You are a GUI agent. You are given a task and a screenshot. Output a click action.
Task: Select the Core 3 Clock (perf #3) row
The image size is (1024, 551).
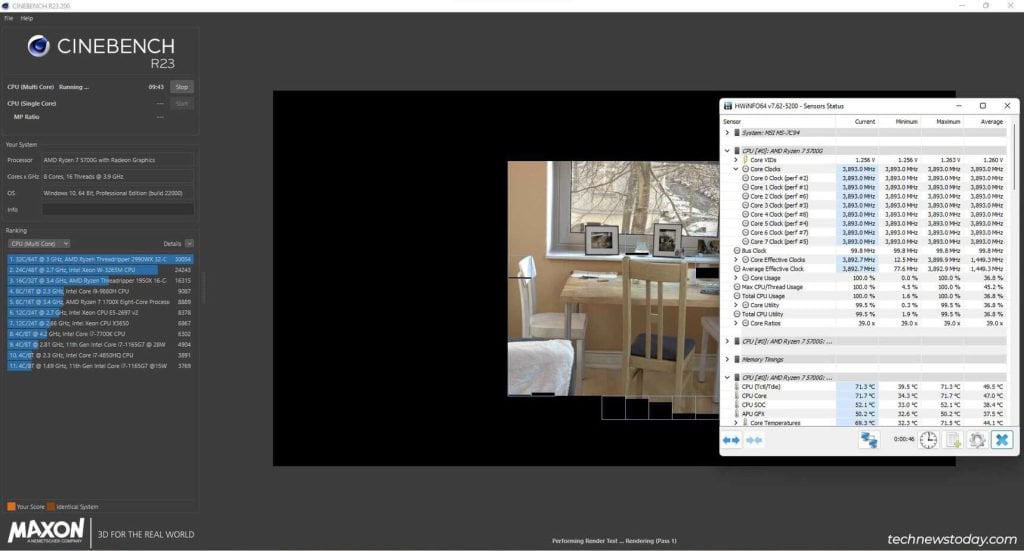(x=865, y=206)
